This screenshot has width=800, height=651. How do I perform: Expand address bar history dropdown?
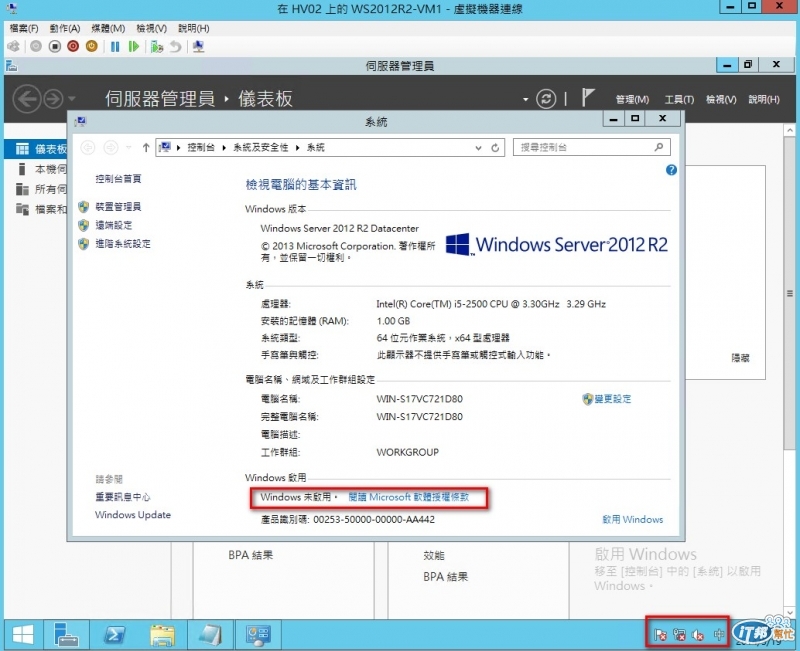478,147
